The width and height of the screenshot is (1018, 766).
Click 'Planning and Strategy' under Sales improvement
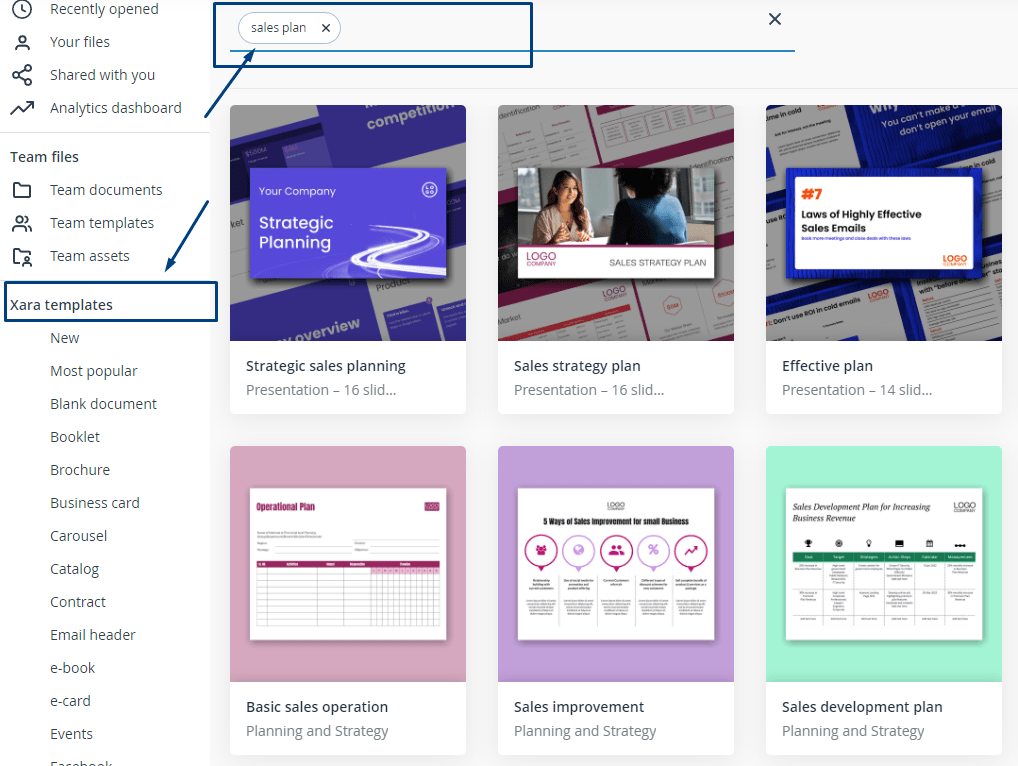point(585,731)
